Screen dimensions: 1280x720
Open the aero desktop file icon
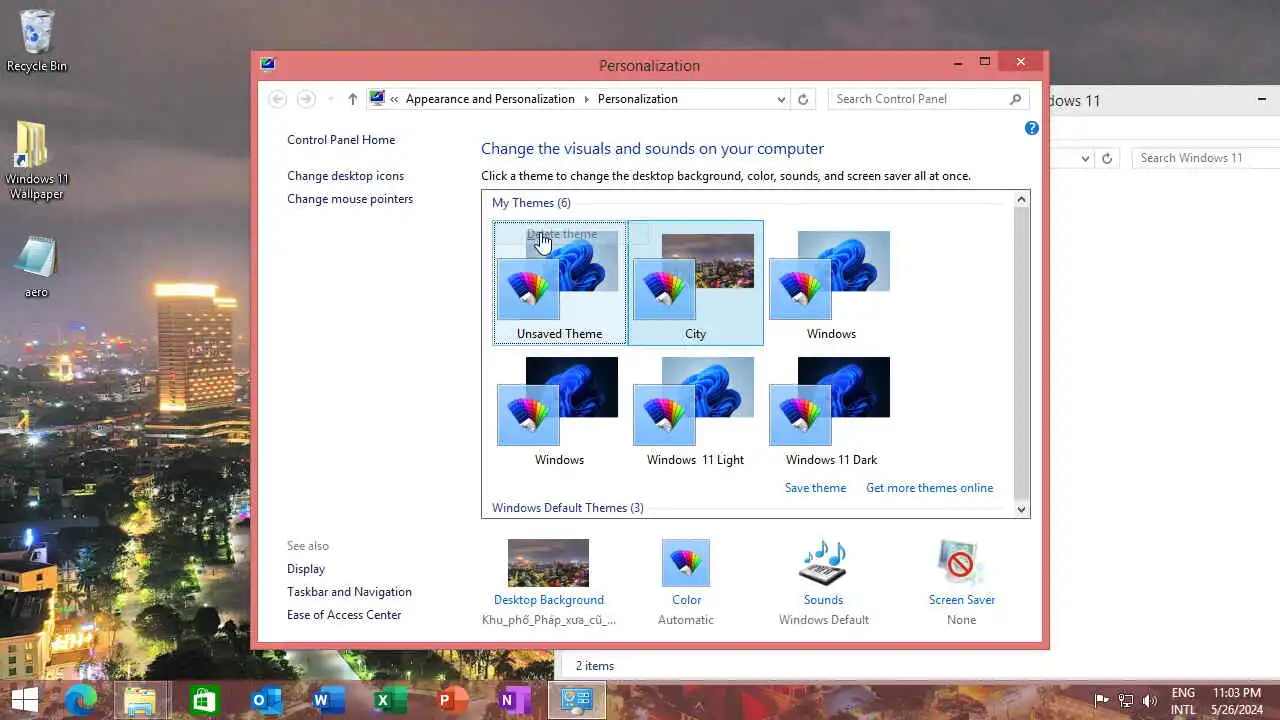click(37, 266)
